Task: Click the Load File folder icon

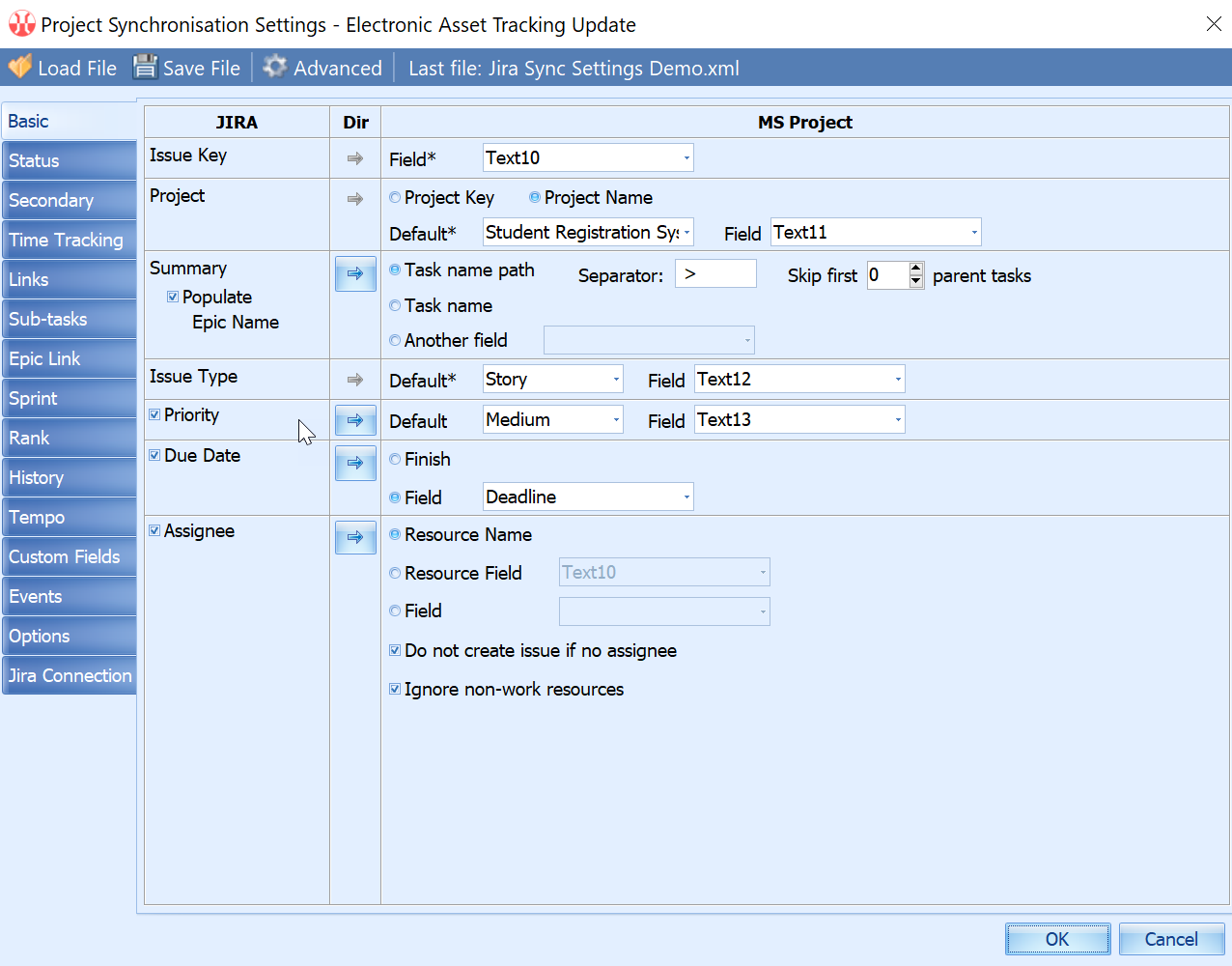Action: pos(20,67)
